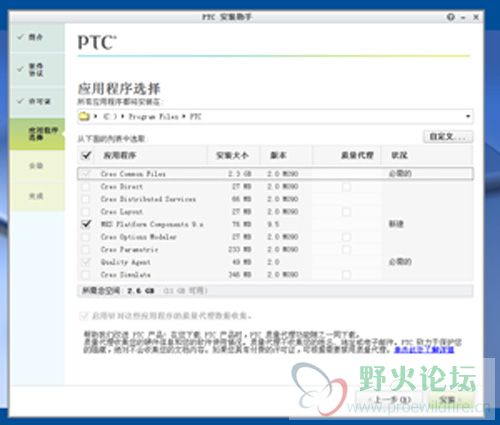Click the 应用程序 column header

[120, 155]
